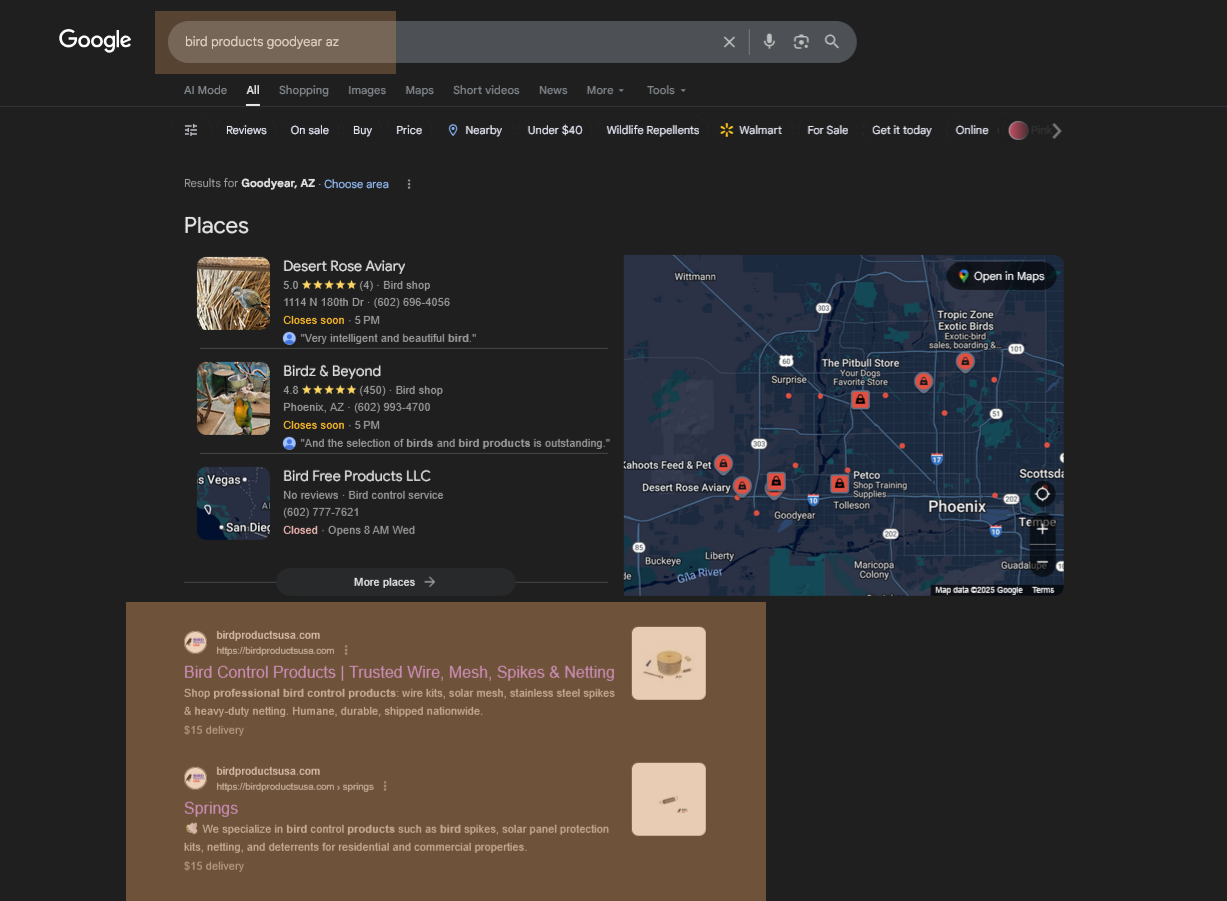Enable the On sale filter chip
This screenshot has width=1227, height=901.
[x=309, y=130]
